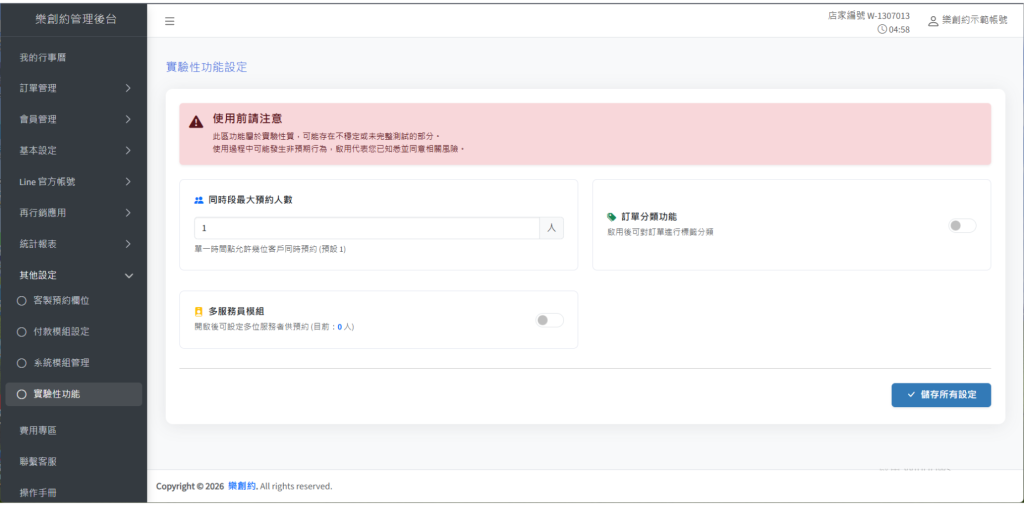Image resolution: width=1024 pixels, height=506 pixels.
Task: Click the yellow badge icon for 多服務員模組
Action: coord(198,312)
